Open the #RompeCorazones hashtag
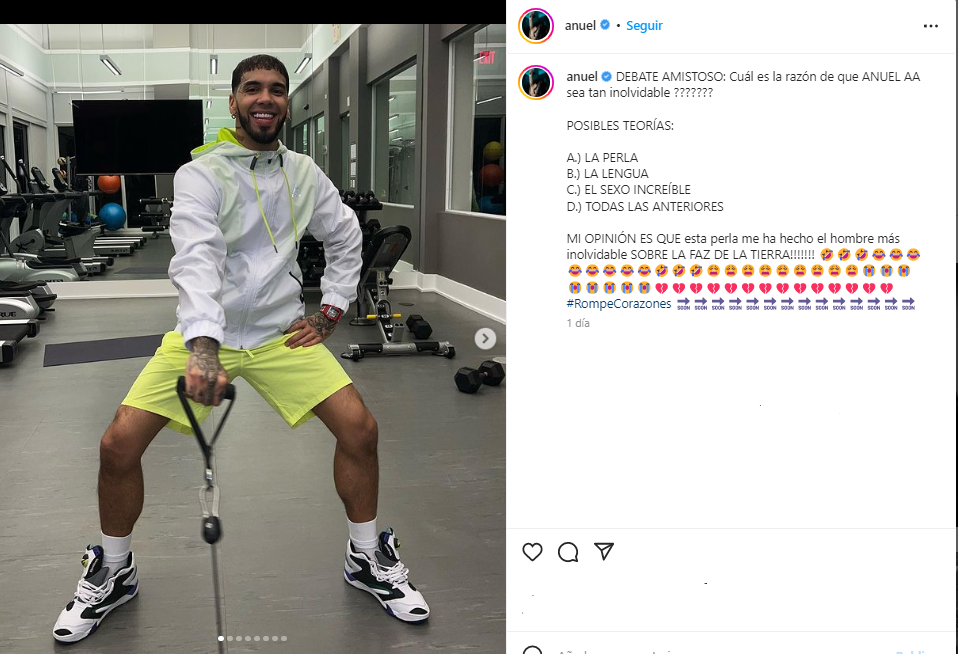 tap(618, 304)
